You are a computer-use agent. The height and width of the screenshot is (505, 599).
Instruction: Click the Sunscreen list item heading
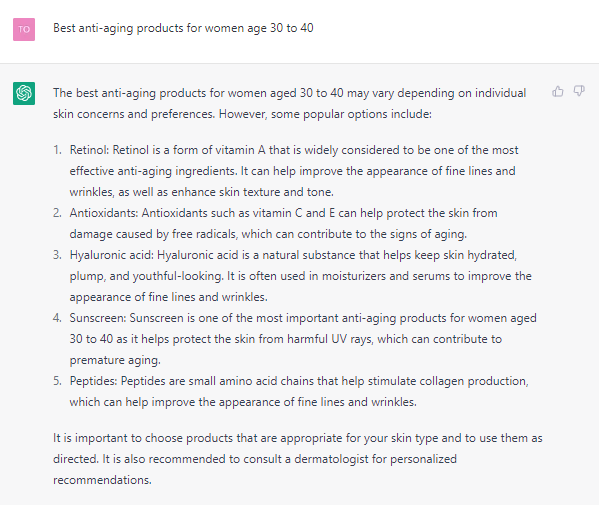click(98, 318)
